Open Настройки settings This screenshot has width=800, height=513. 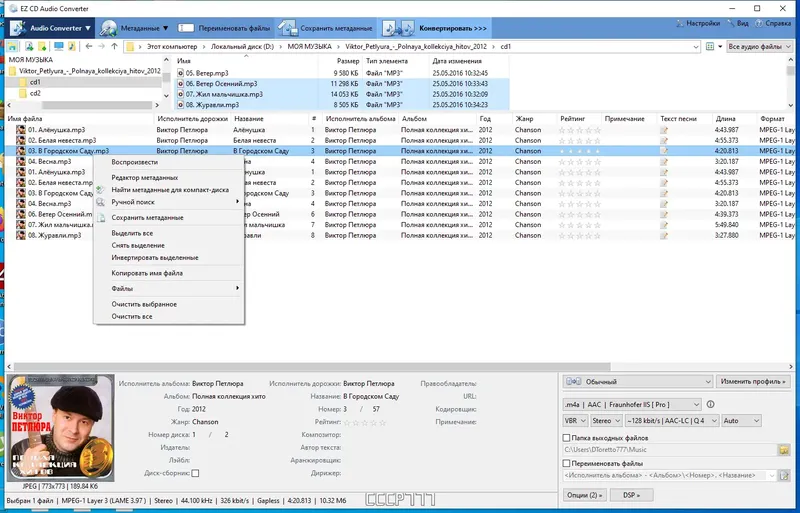point(698,23)
